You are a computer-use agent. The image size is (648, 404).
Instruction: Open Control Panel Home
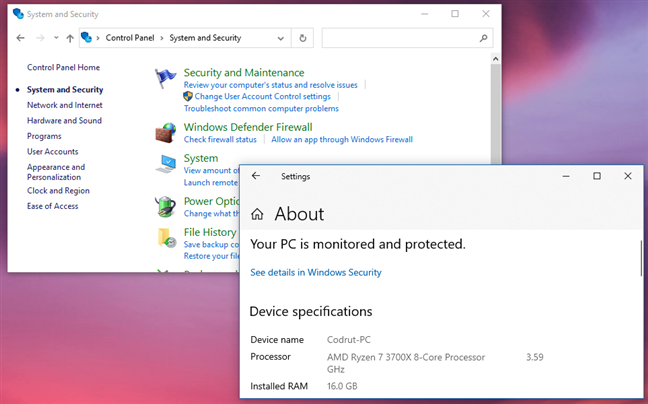pyautogui.click(x=63, y=67)
